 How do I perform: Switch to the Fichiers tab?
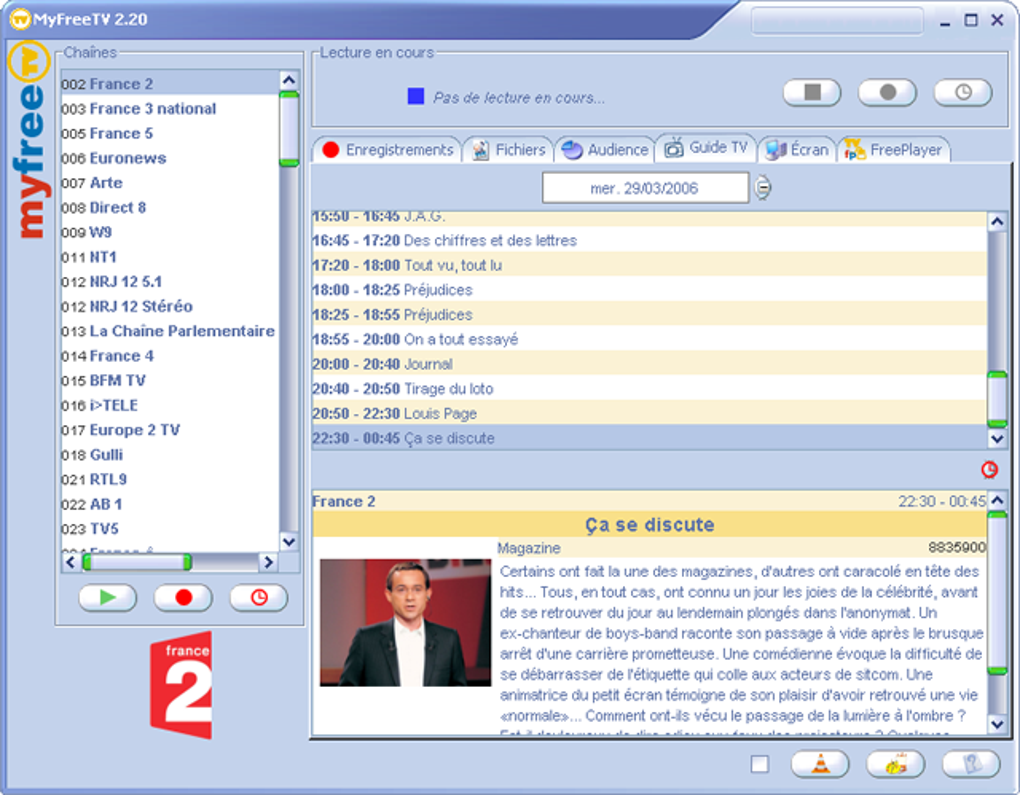click(x=509, y=150)
